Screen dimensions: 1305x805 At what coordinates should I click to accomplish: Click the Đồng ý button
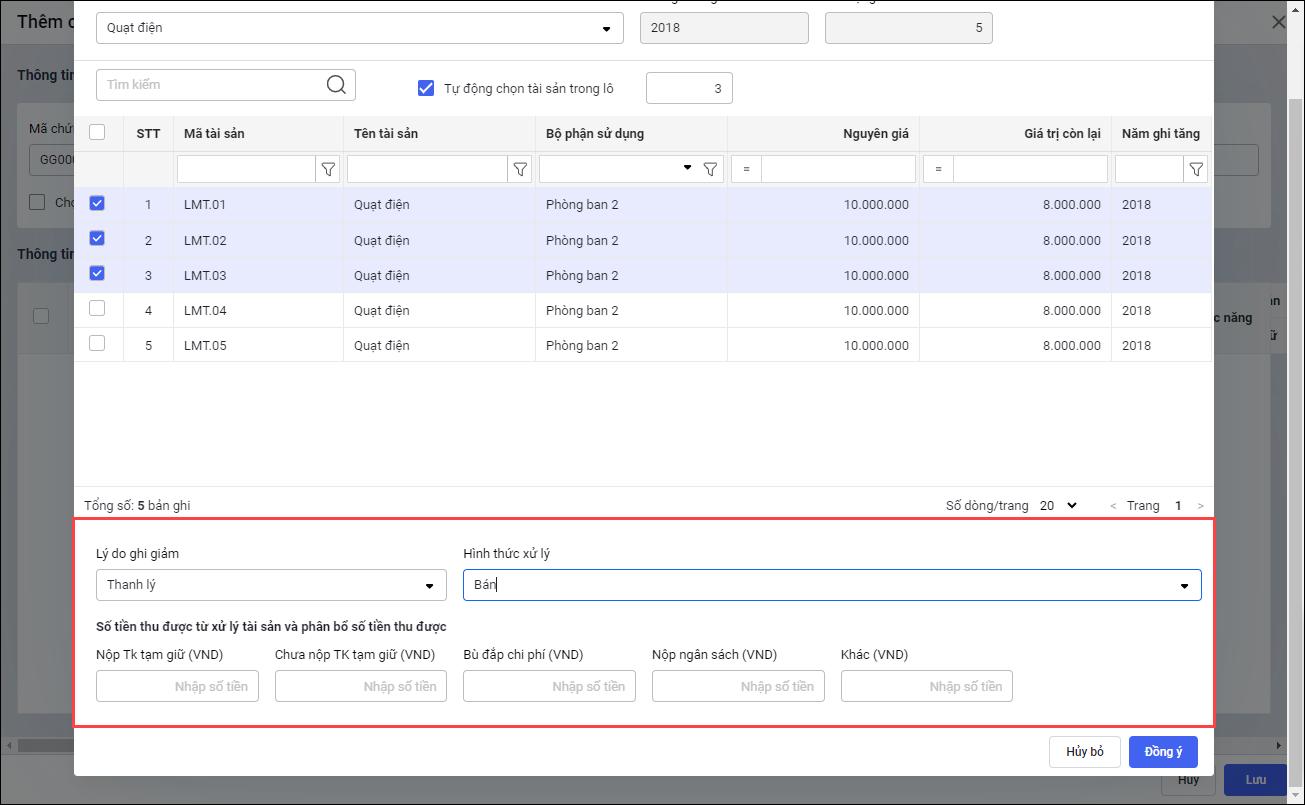pyautogui.click(x=1163, y=752)
